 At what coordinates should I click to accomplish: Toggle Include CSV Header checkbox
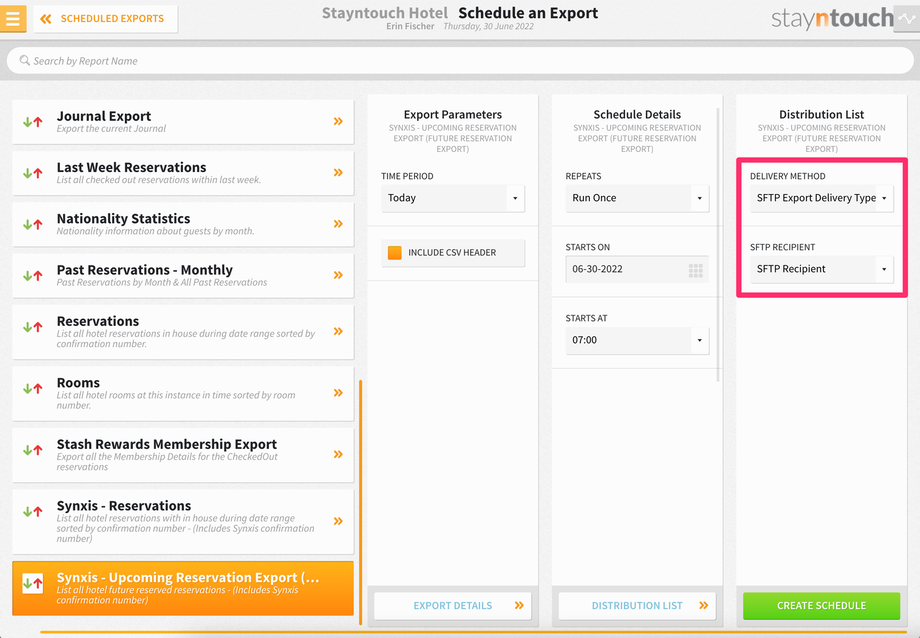[x=395, y=252]
